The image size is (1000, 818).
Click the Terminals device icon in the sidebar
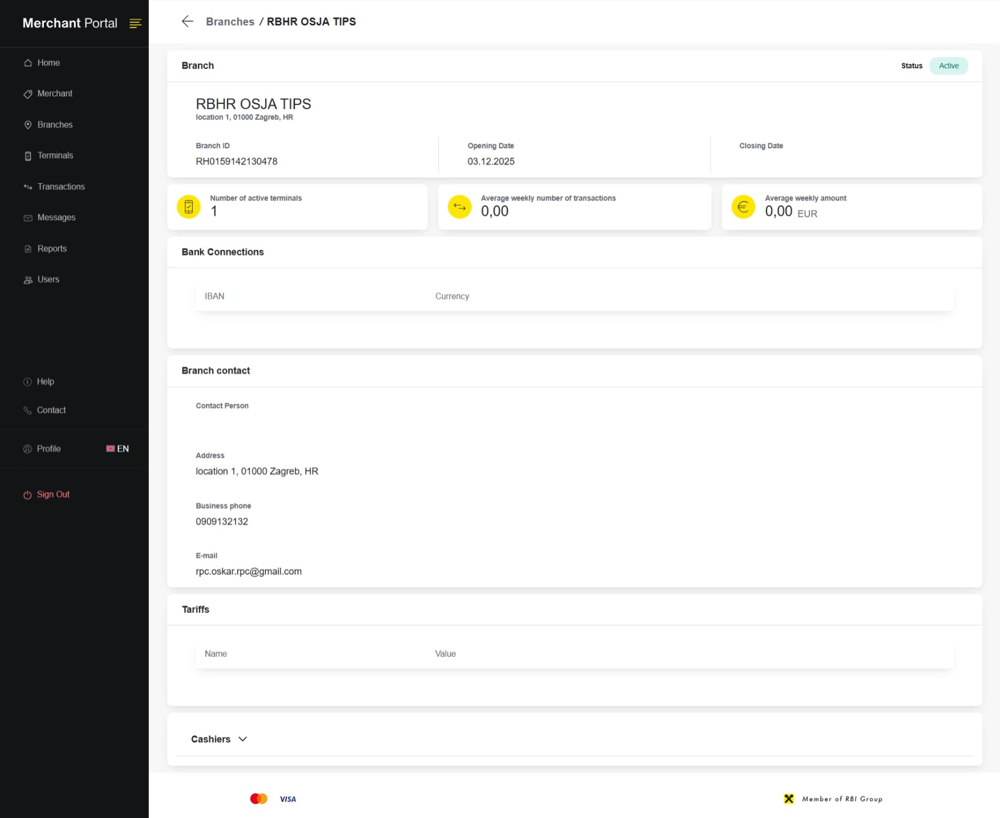pyautogui.click(x=27, y=156)
